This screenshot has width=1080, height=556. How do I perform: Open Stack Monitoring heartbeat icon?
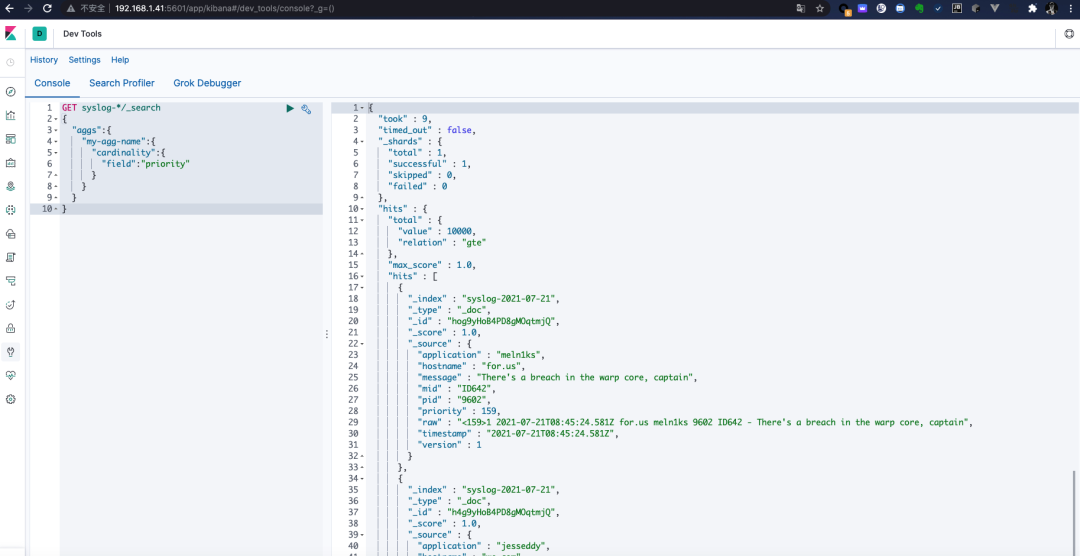11,375
